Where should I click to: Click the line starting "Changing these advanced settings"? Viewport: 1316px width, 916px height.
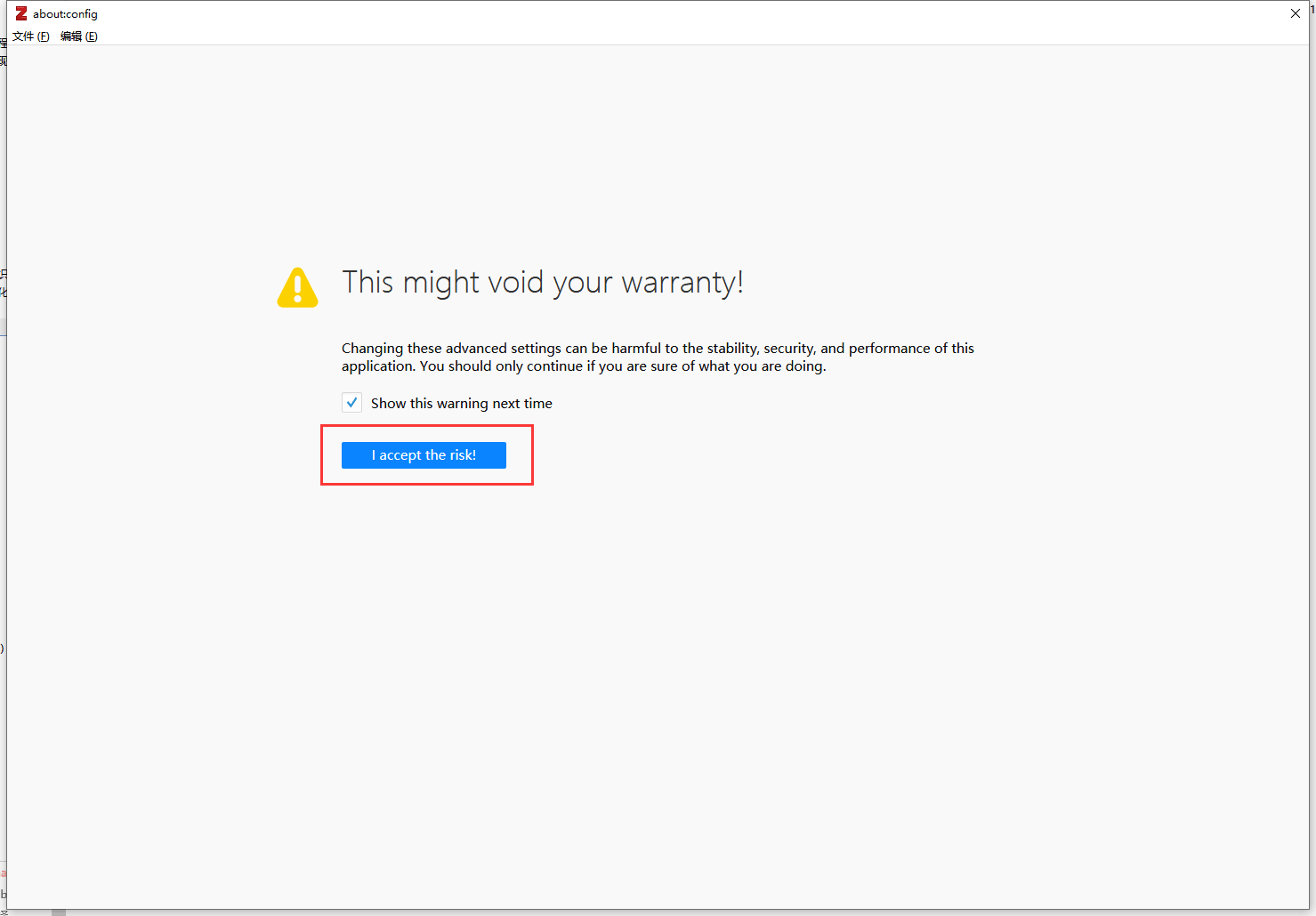pyautogui.click(x=657, y=349)
